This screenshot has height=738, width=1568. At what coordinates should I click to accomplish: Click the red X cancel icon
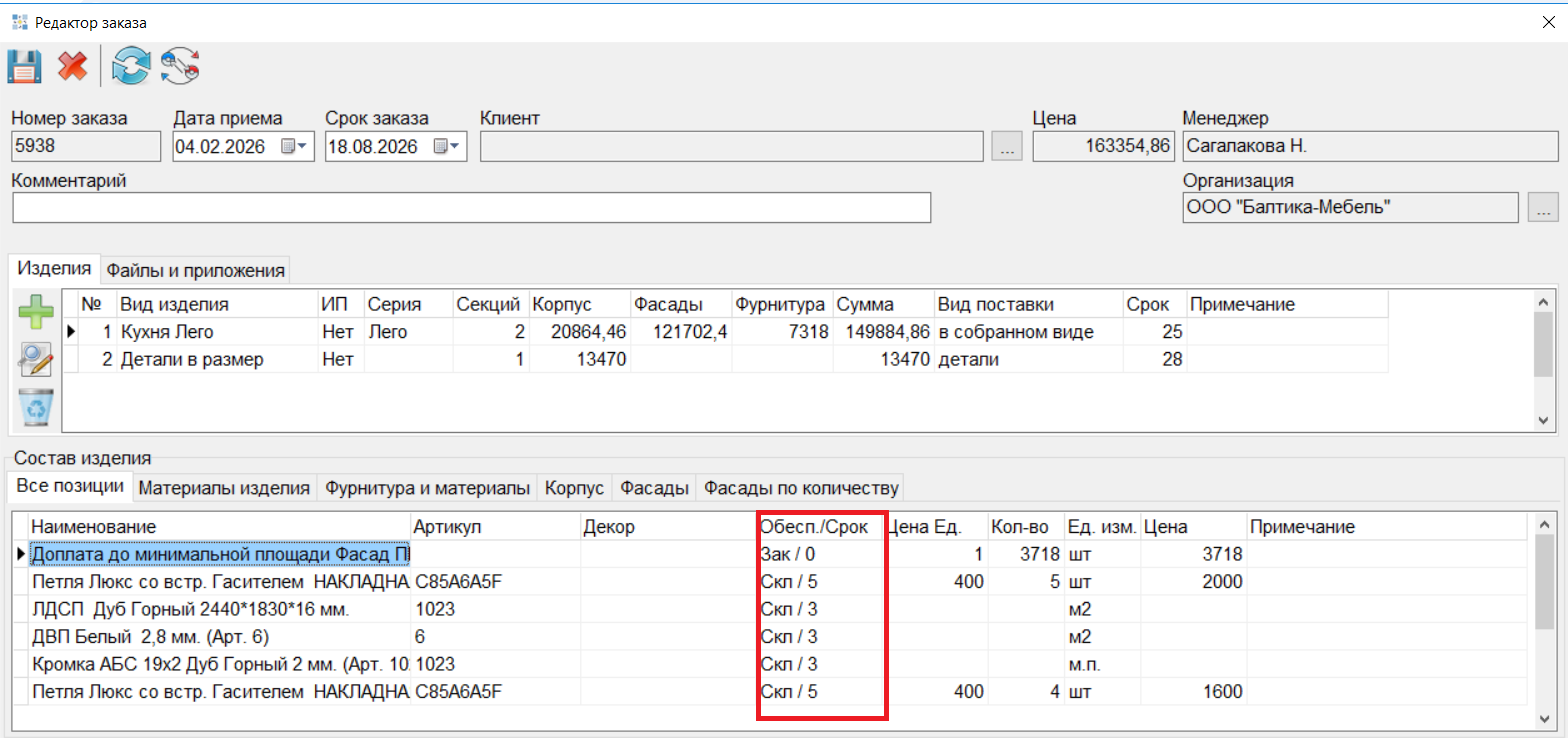coord(72,67)
